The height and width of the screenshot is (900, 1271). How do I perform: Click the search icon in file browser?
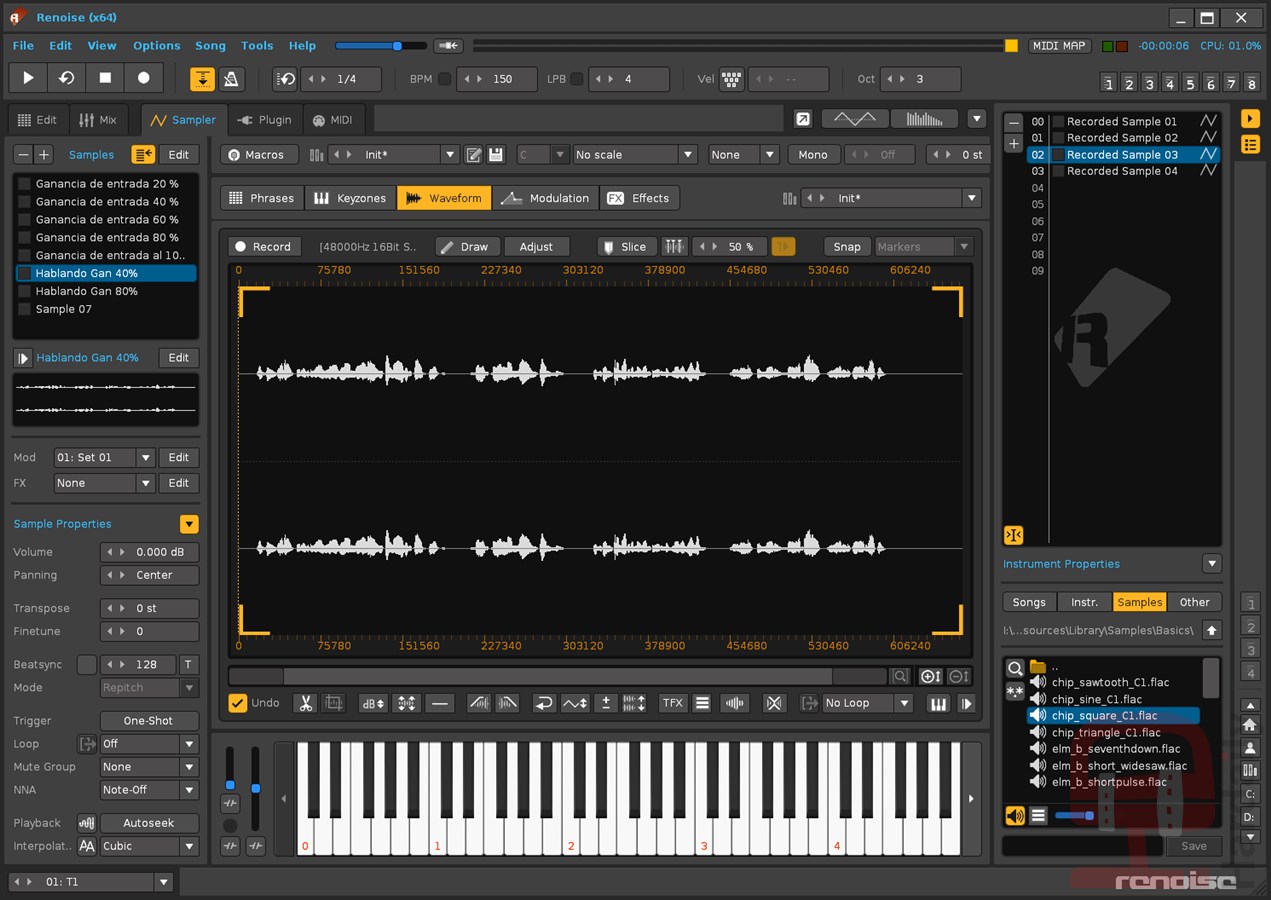click(1015, 668)
